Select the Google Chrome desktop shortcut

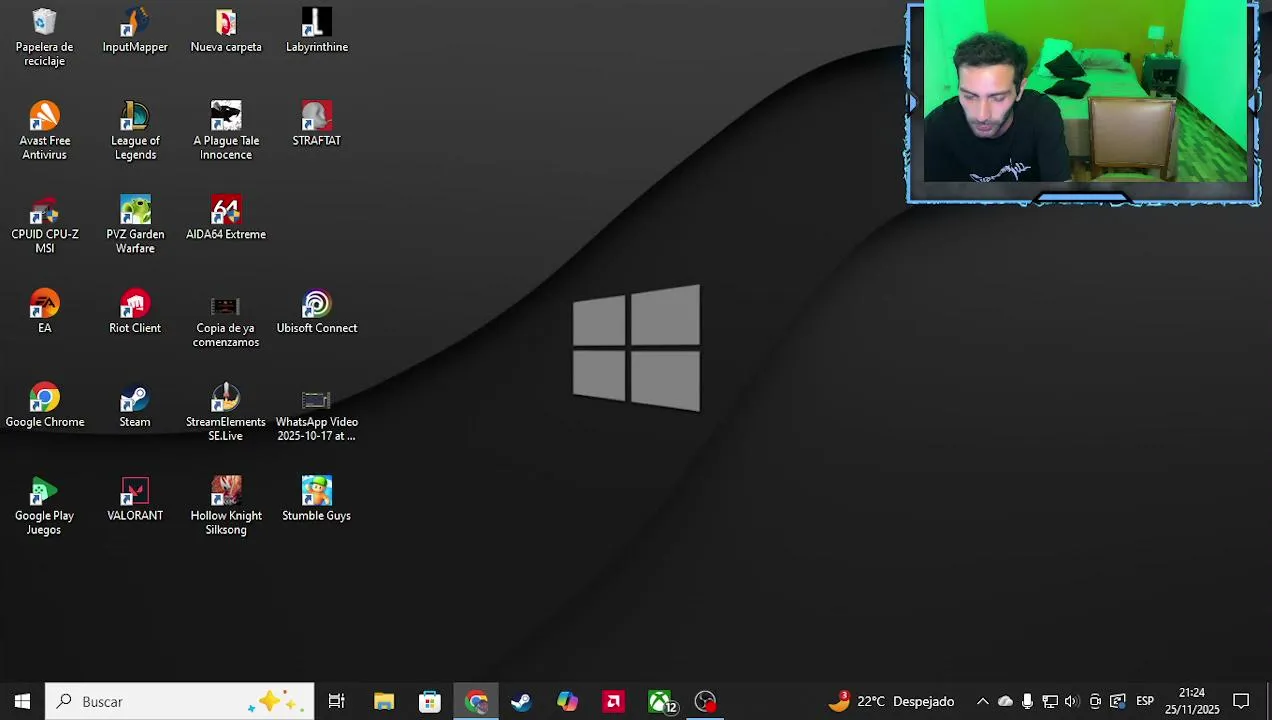tap(44, 405)
